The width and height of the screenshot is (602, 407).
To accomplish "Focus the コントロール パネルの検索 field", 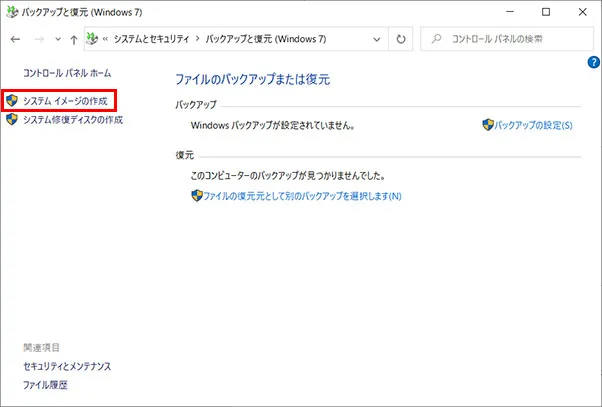I will [x=507, y=39].
